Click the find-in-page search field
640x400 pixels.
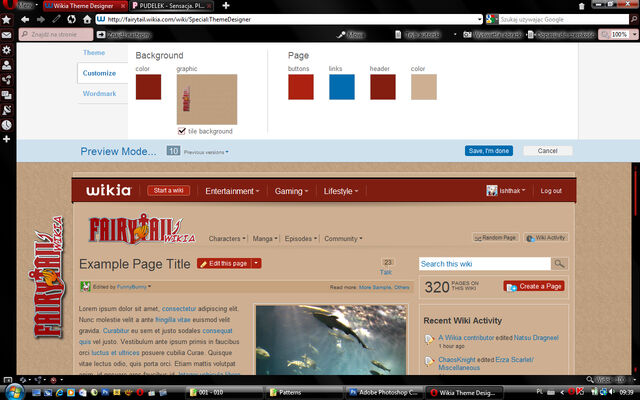tap(56, 35)
